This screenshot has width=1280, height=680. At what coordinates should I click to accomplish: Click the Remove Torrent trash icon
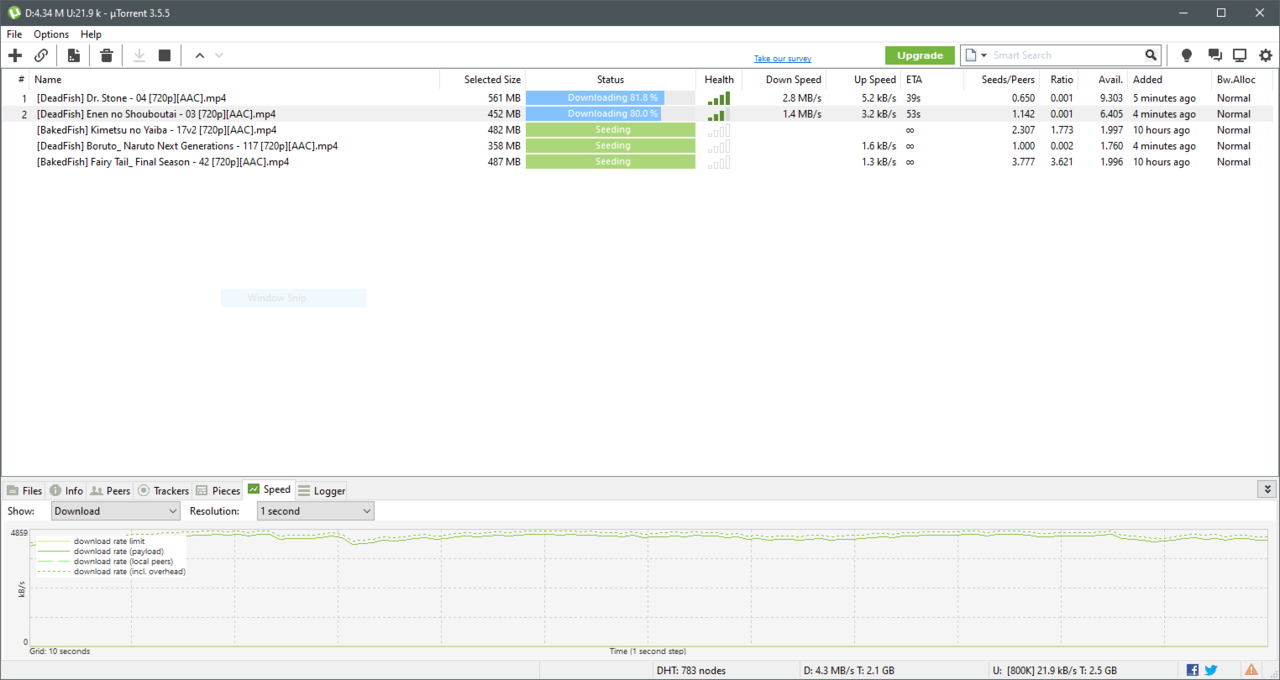(107, 56)
